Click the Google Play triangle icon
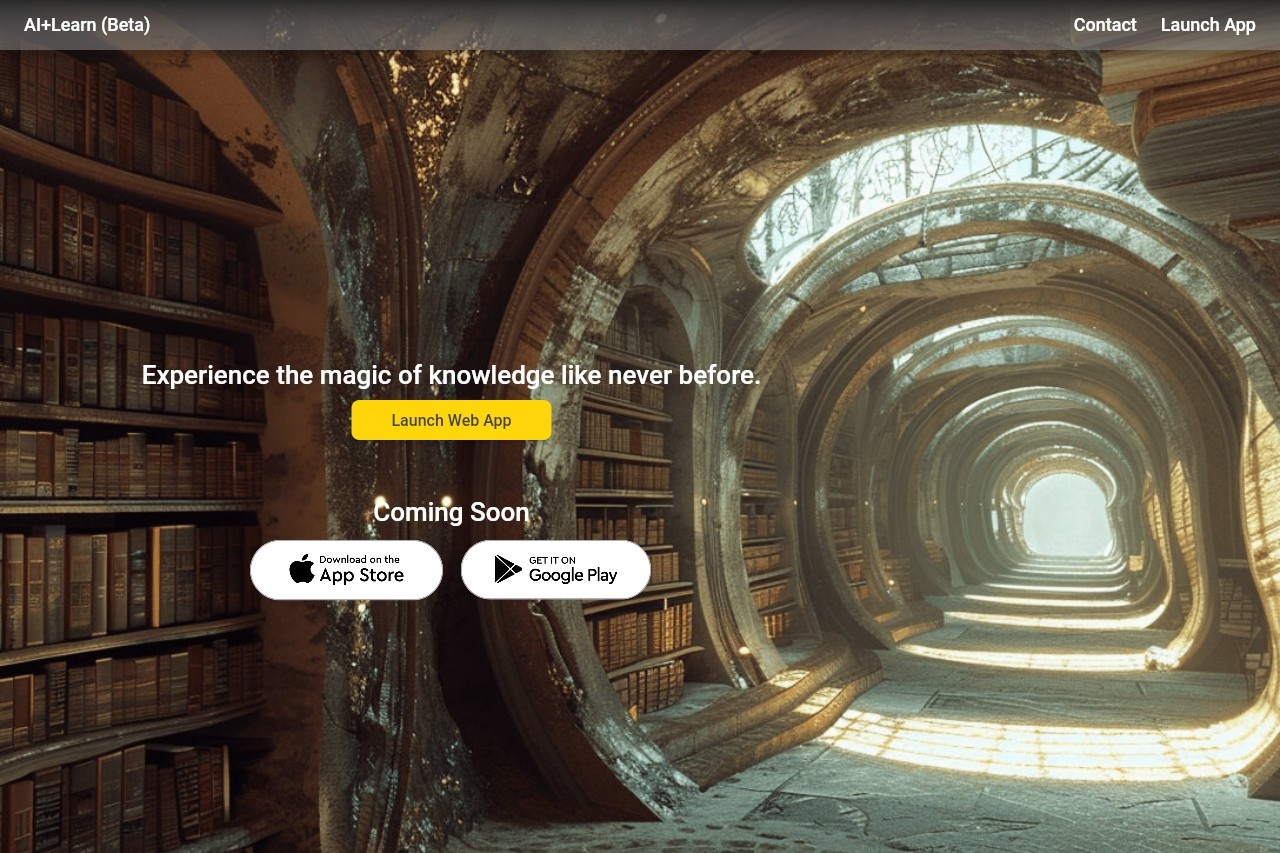 [x=508, y=569]
